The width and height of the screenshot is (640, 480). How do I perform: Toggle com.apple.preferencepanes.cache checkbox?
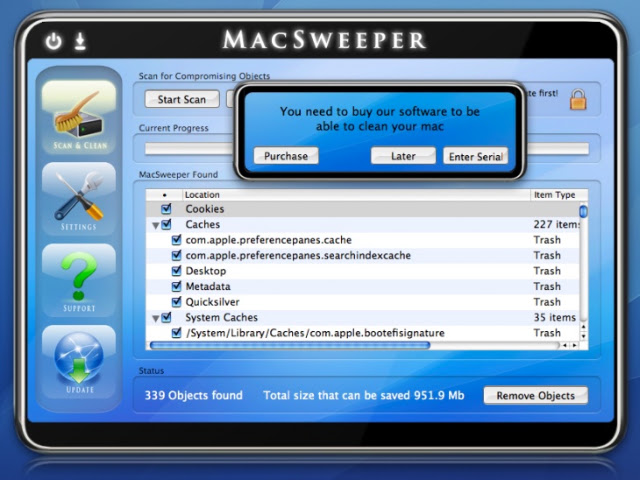point(176,240)
